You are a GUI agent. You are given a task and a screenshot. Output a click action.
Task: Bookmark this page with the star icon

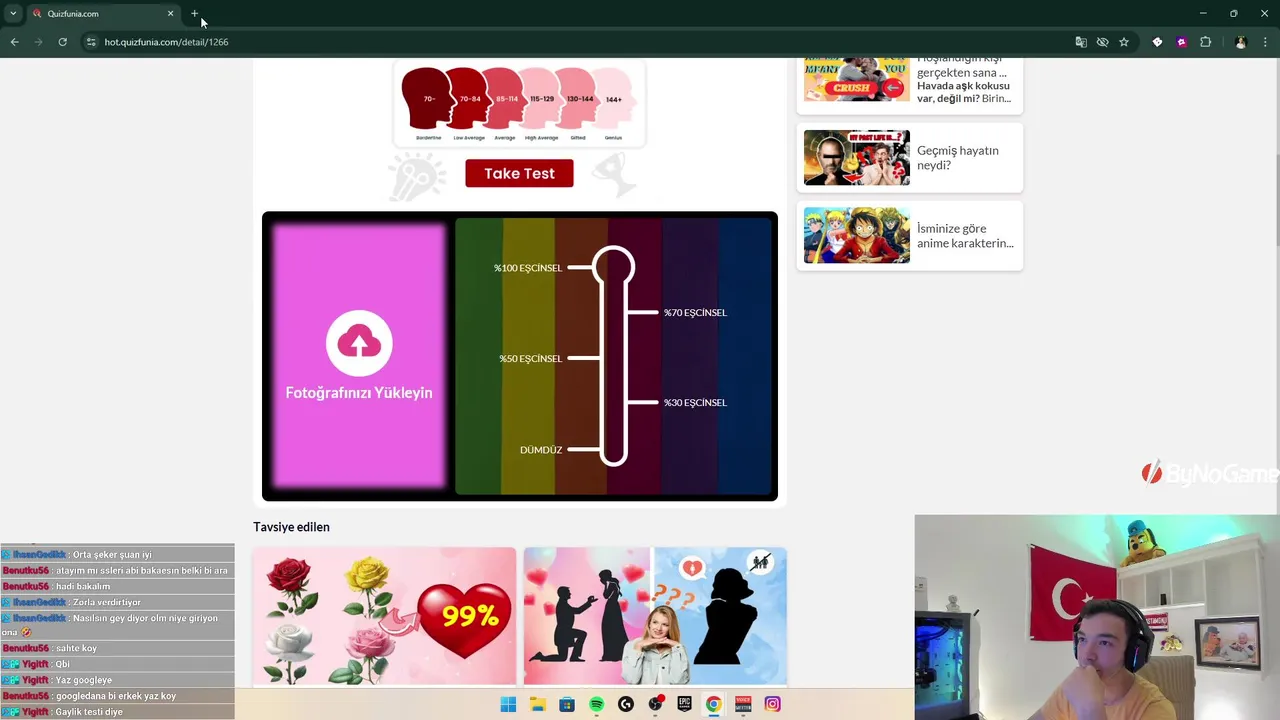tap(1124, 42)
